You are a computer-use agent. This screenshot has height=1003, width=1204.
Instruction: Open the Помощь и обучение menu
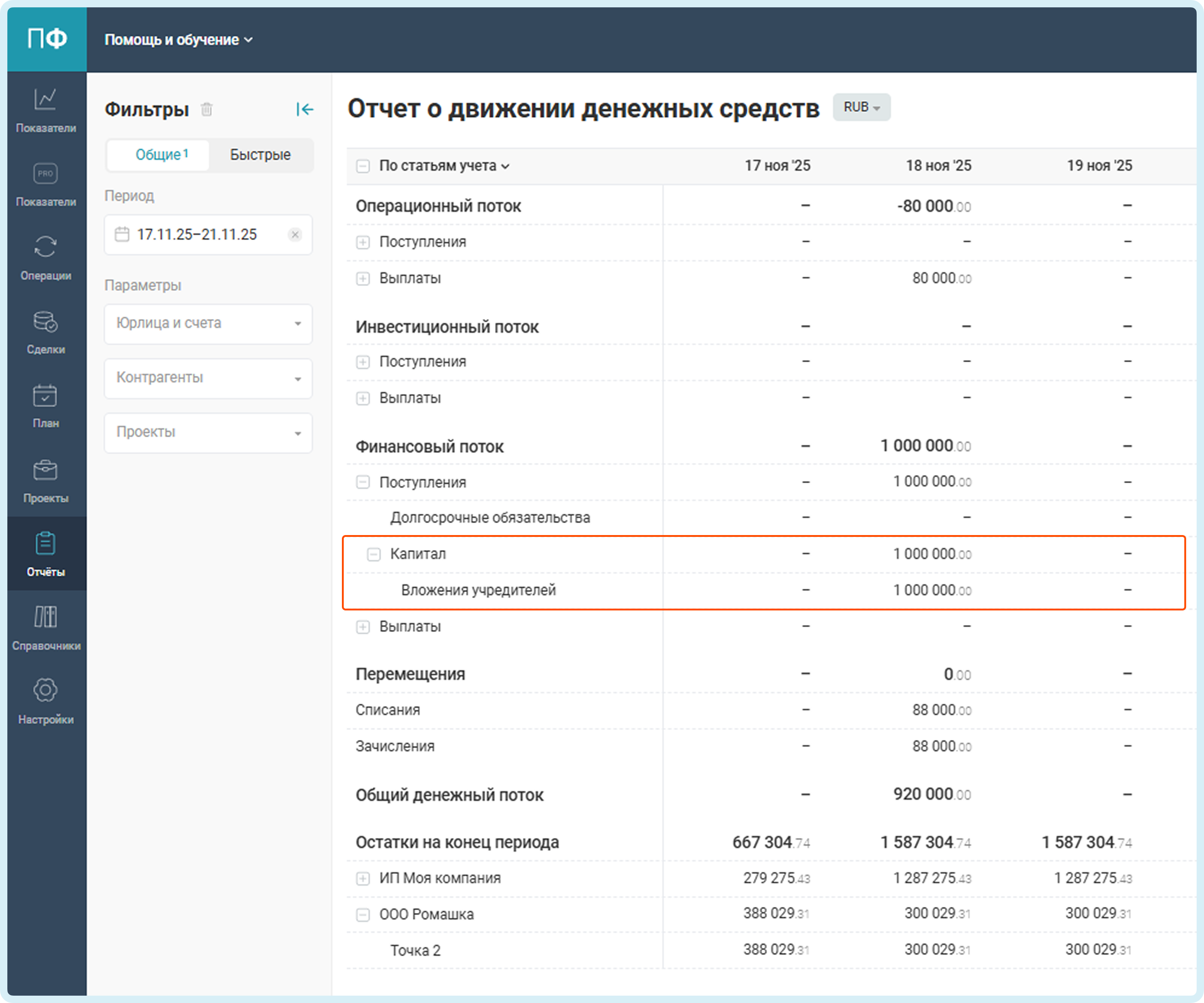(178, 40)
